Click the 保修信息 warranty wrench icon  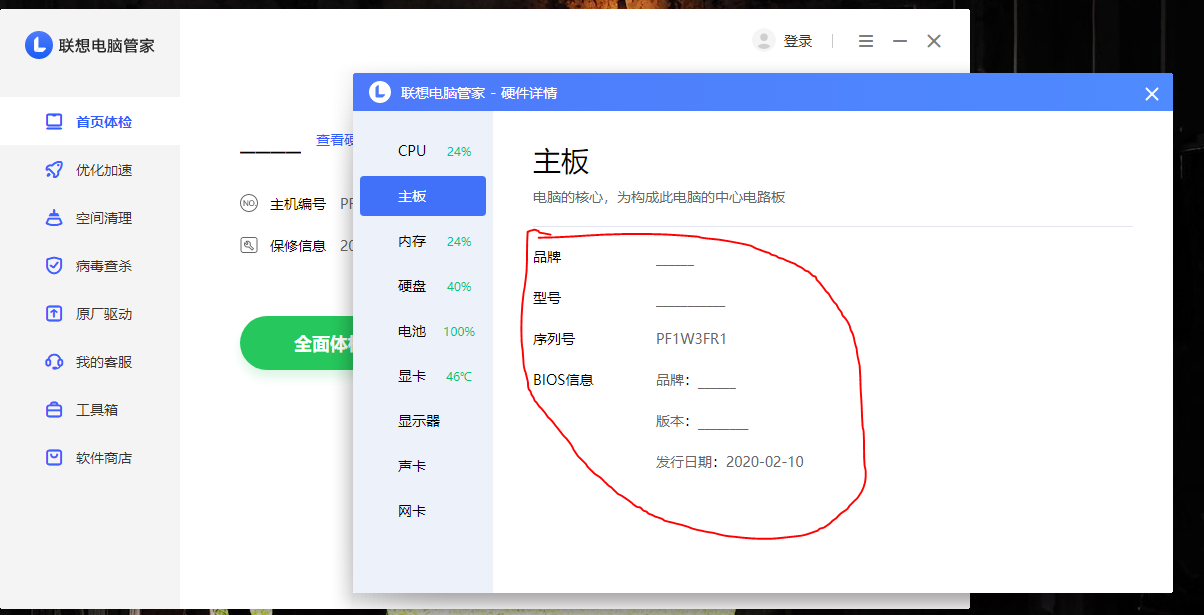(249, 245)
